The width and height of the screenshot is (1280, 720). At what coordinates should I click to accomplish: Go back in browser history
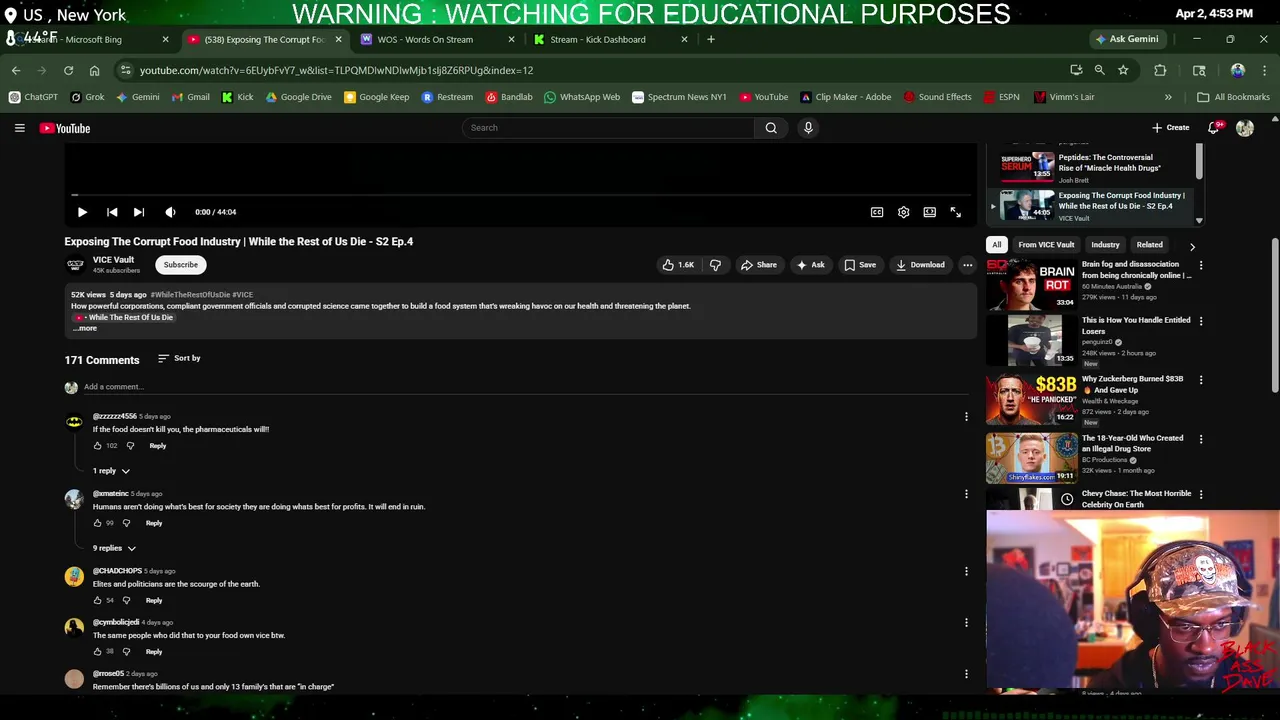(16, 71)
